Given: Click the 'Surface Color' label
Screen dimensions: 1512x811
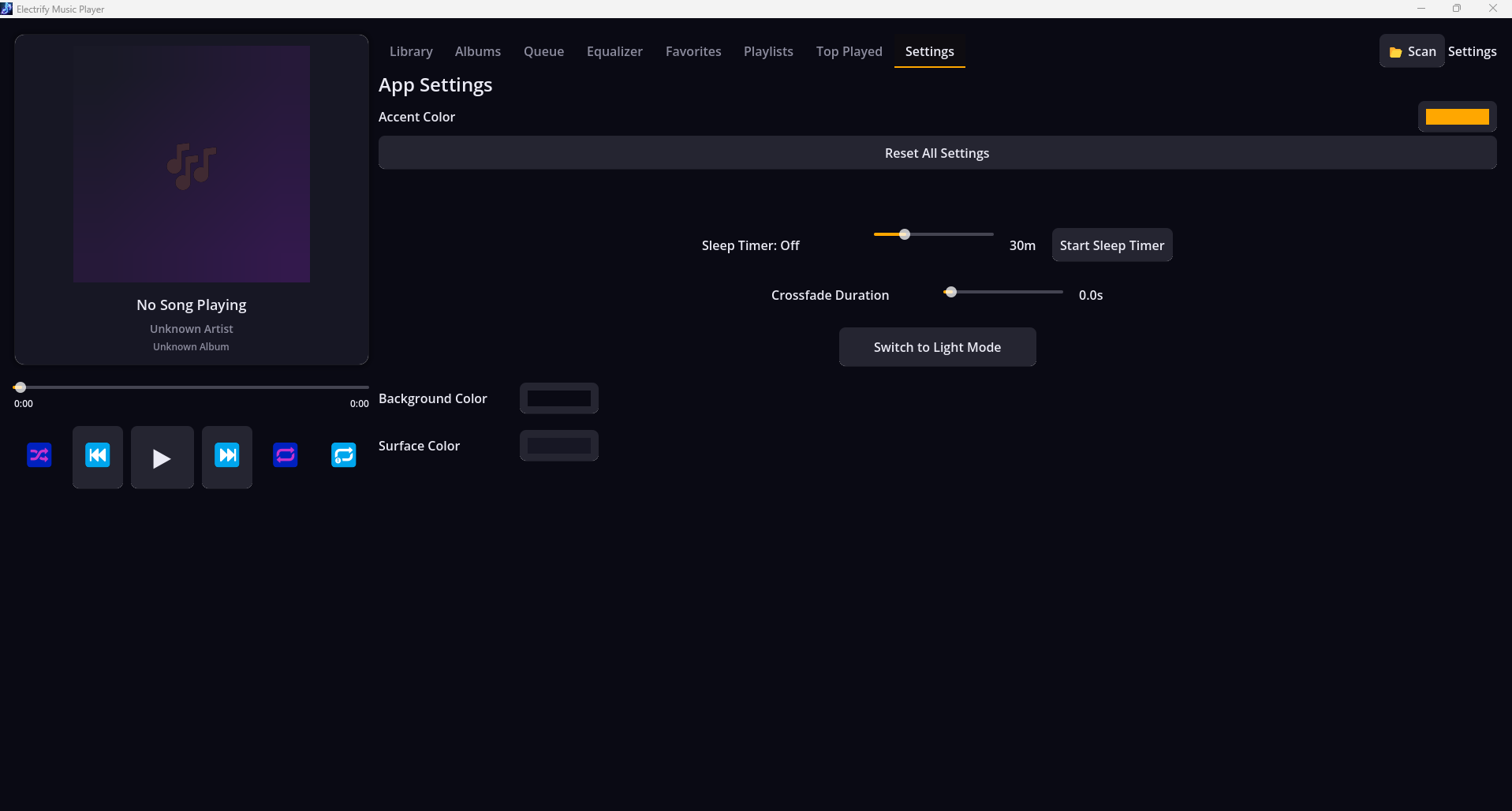Looking at the screenshot, I should click(x=419, y=446).
